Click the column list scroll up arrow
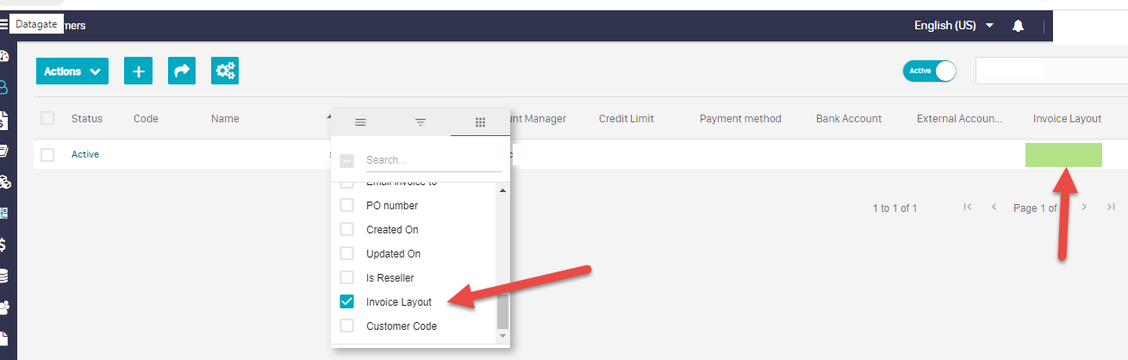1128x360 pixels. click(x=502, y=191)
